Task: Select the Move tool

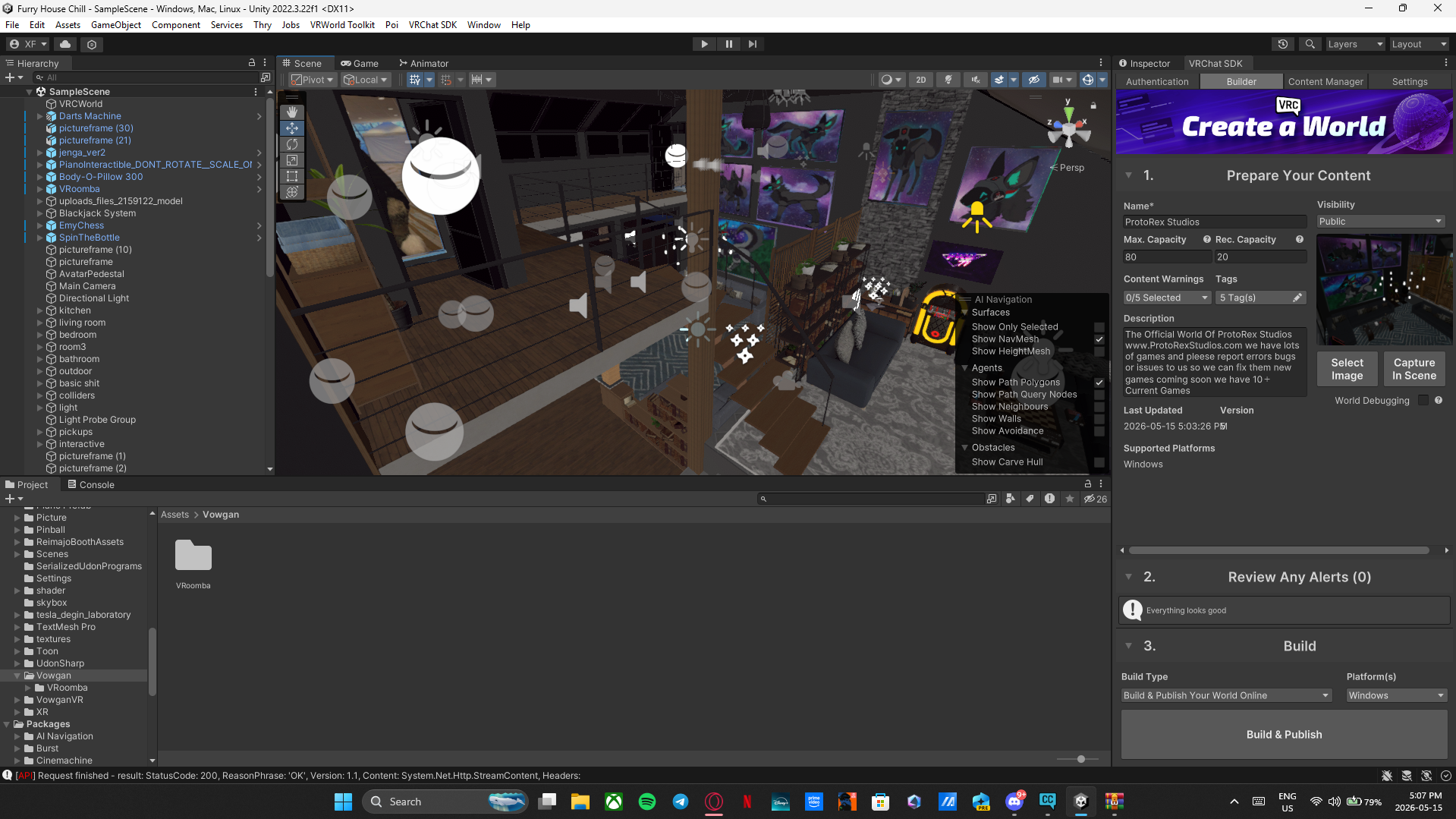Action: tap(292, 128)
